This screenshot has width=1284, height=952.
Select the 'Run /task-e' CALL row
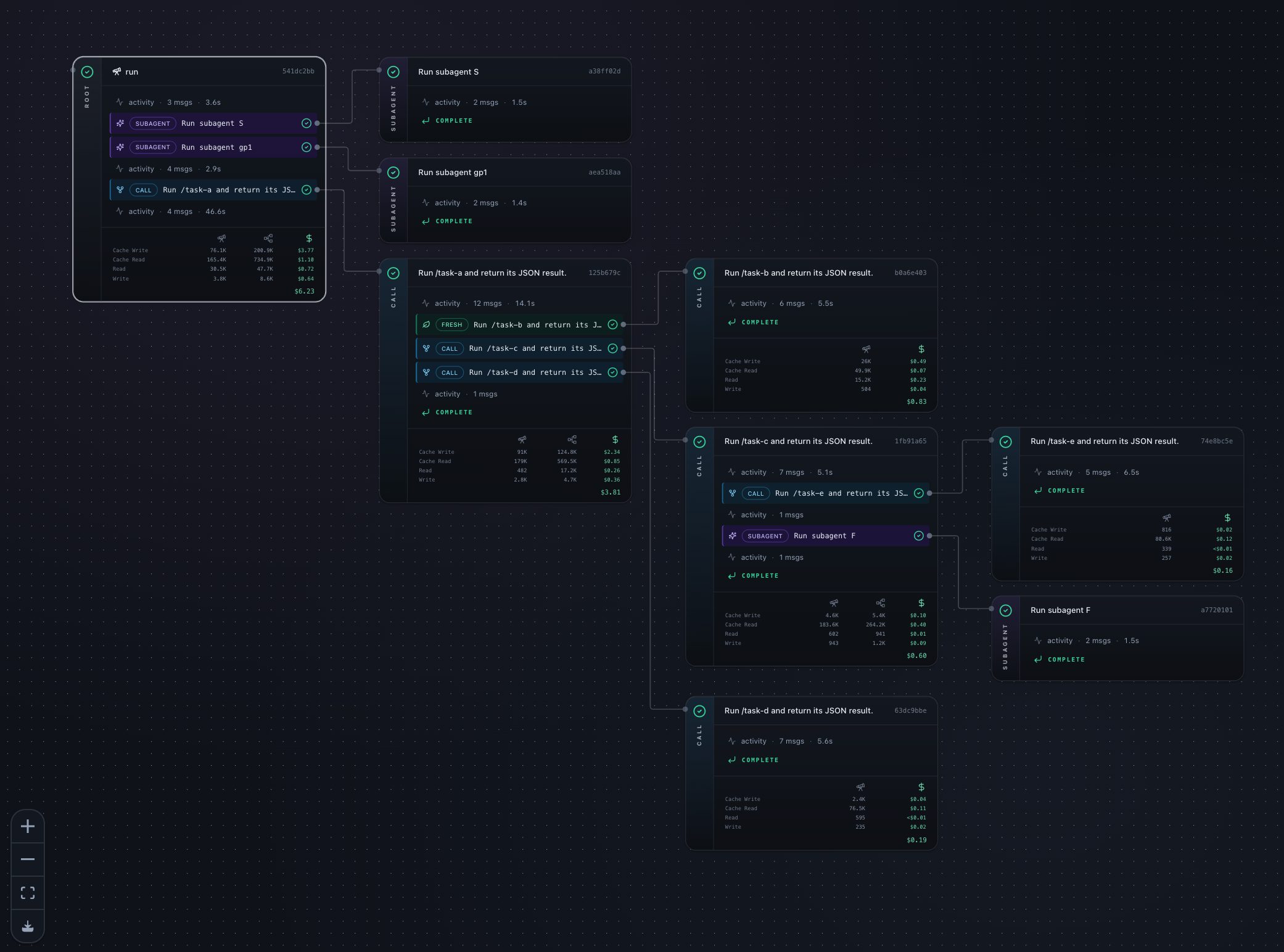(826, 493)
